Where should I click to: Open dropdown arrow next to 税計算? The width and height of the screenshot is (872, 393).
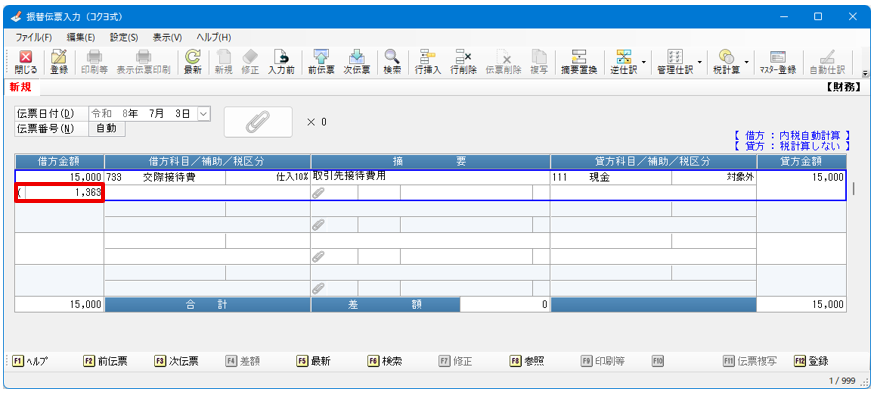coord(746,62)
